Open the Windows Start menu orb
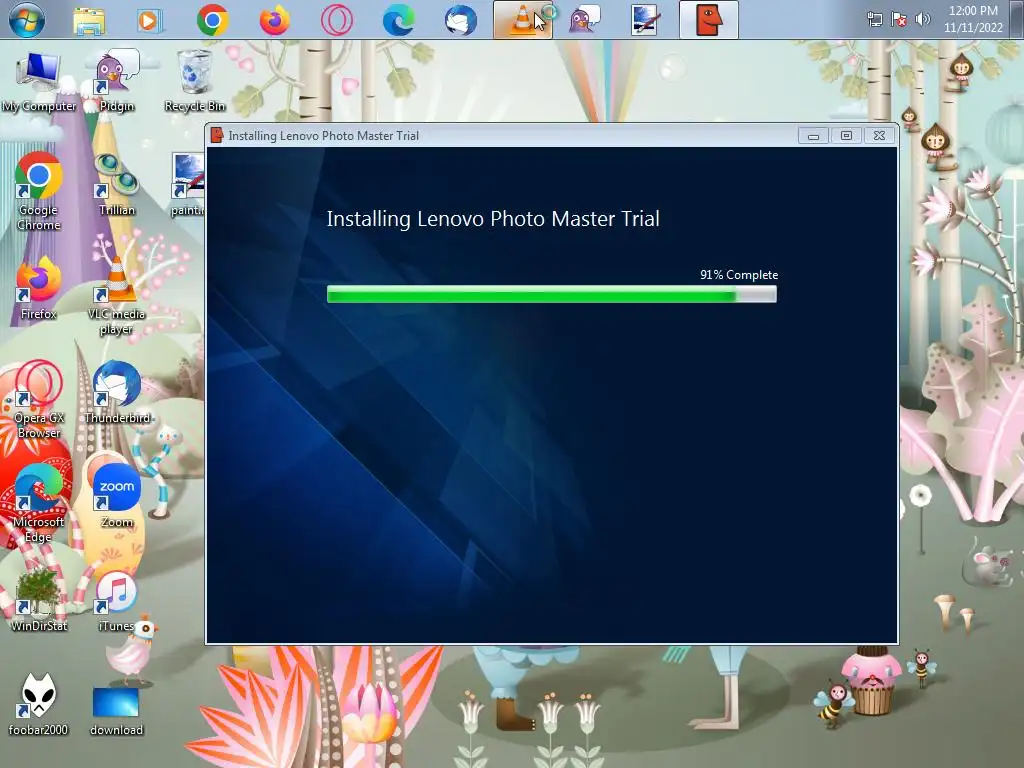This screenshot has width=1024, height=768. (x=27, y=20)
